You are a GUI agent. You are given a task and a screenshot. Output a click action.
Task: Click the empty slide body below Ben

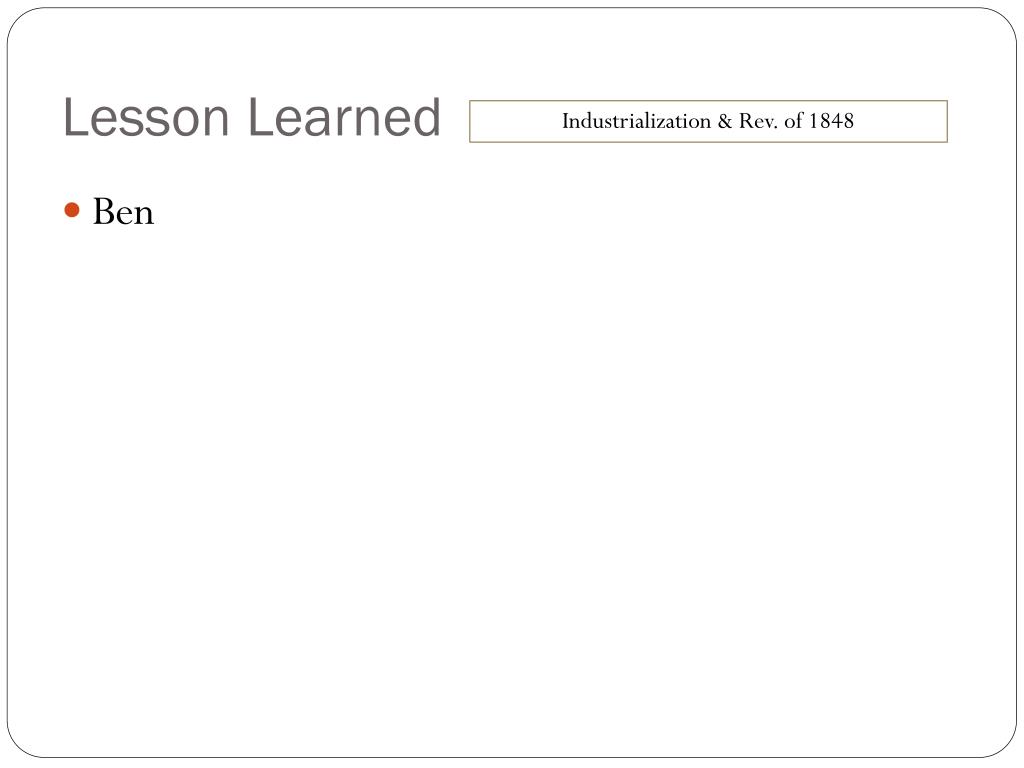512,483
